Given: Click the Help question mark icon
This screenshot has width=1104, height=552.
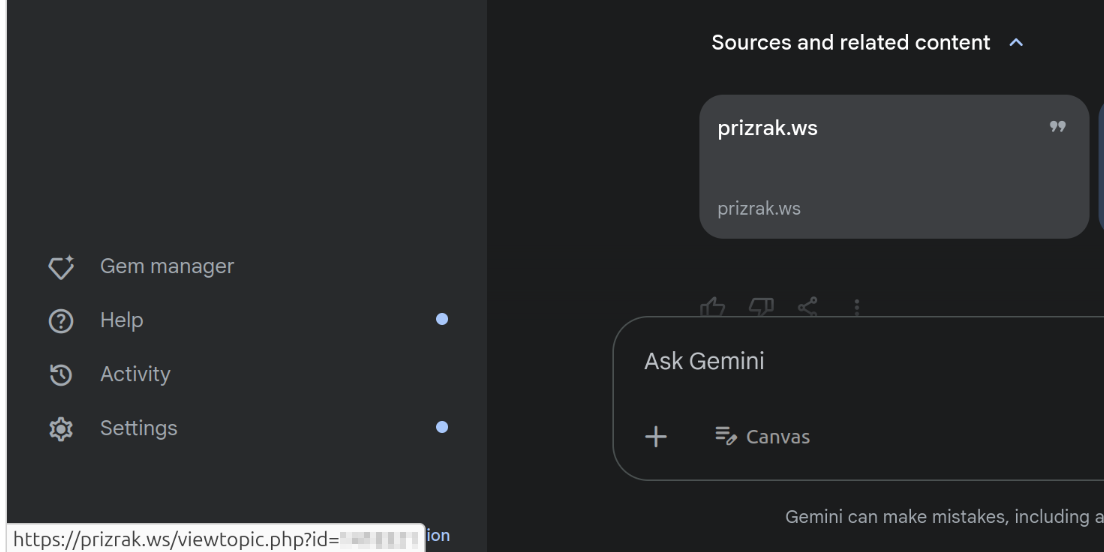Looking at the screenshot, I should 61,321.
